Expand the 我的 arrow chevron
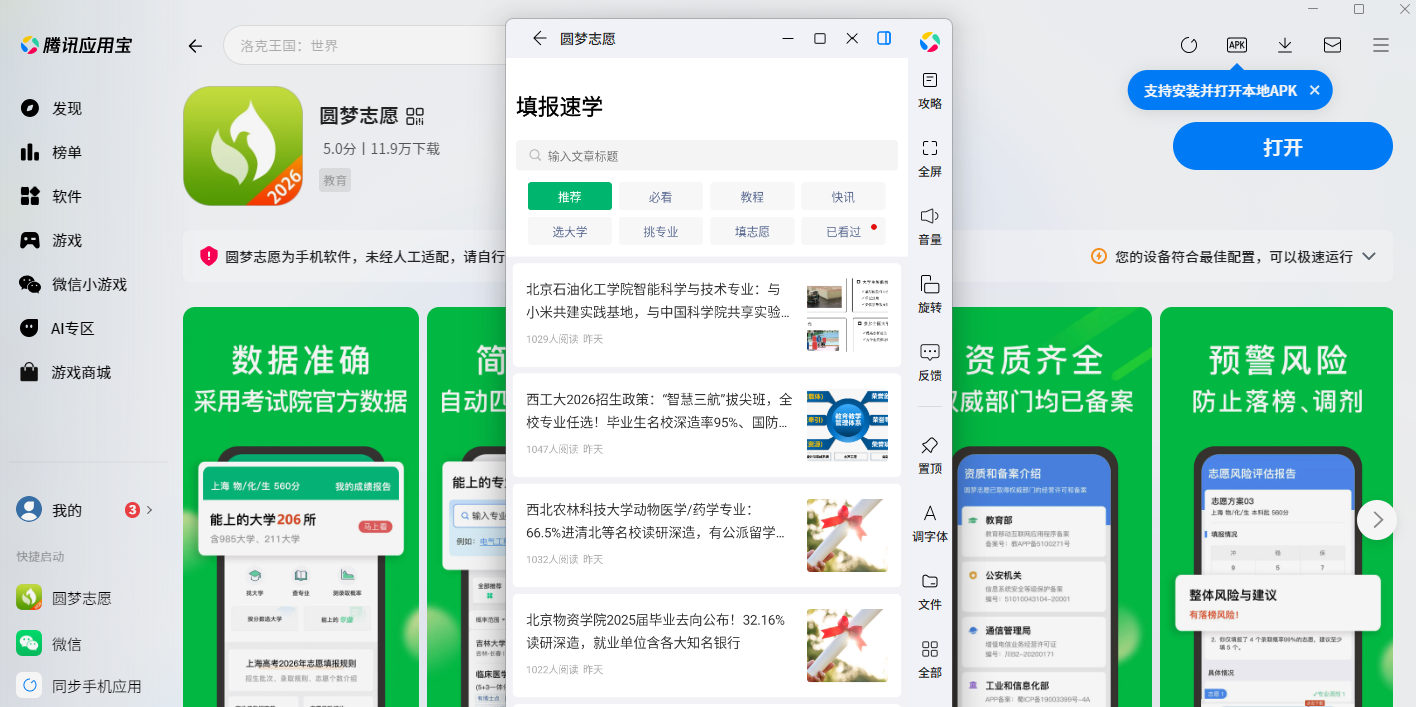The height and width of the screenshot is (707, 1416). 150,510
